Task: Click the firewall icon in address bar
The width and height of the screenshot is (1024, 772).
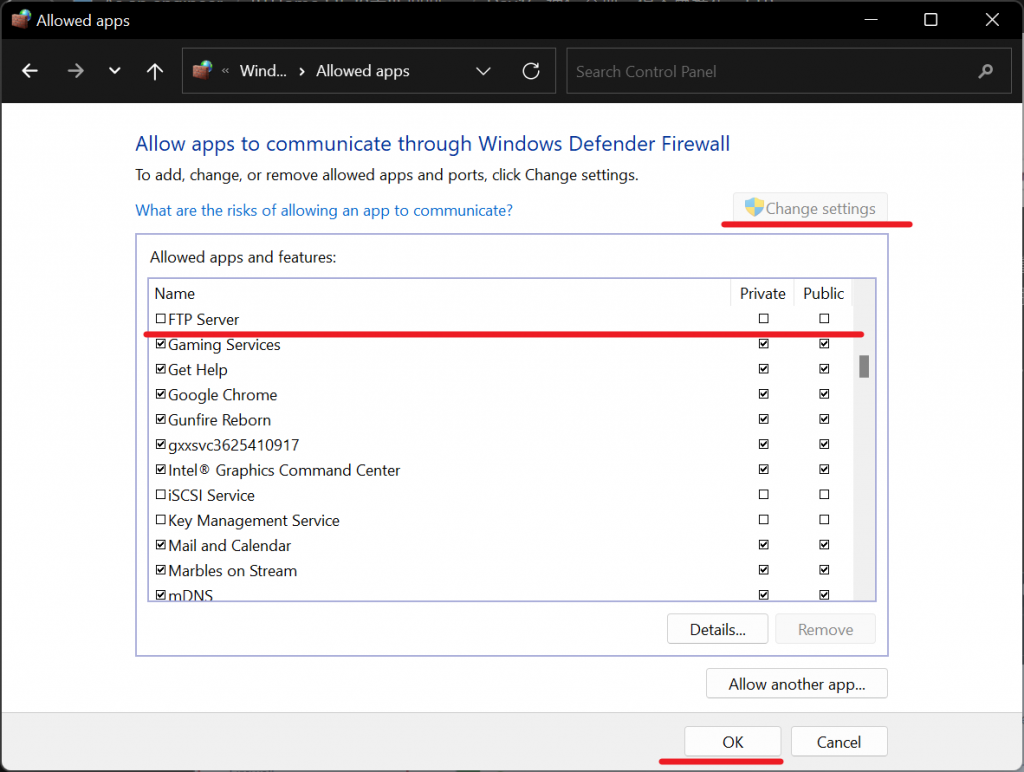Action: coord(202,70)
